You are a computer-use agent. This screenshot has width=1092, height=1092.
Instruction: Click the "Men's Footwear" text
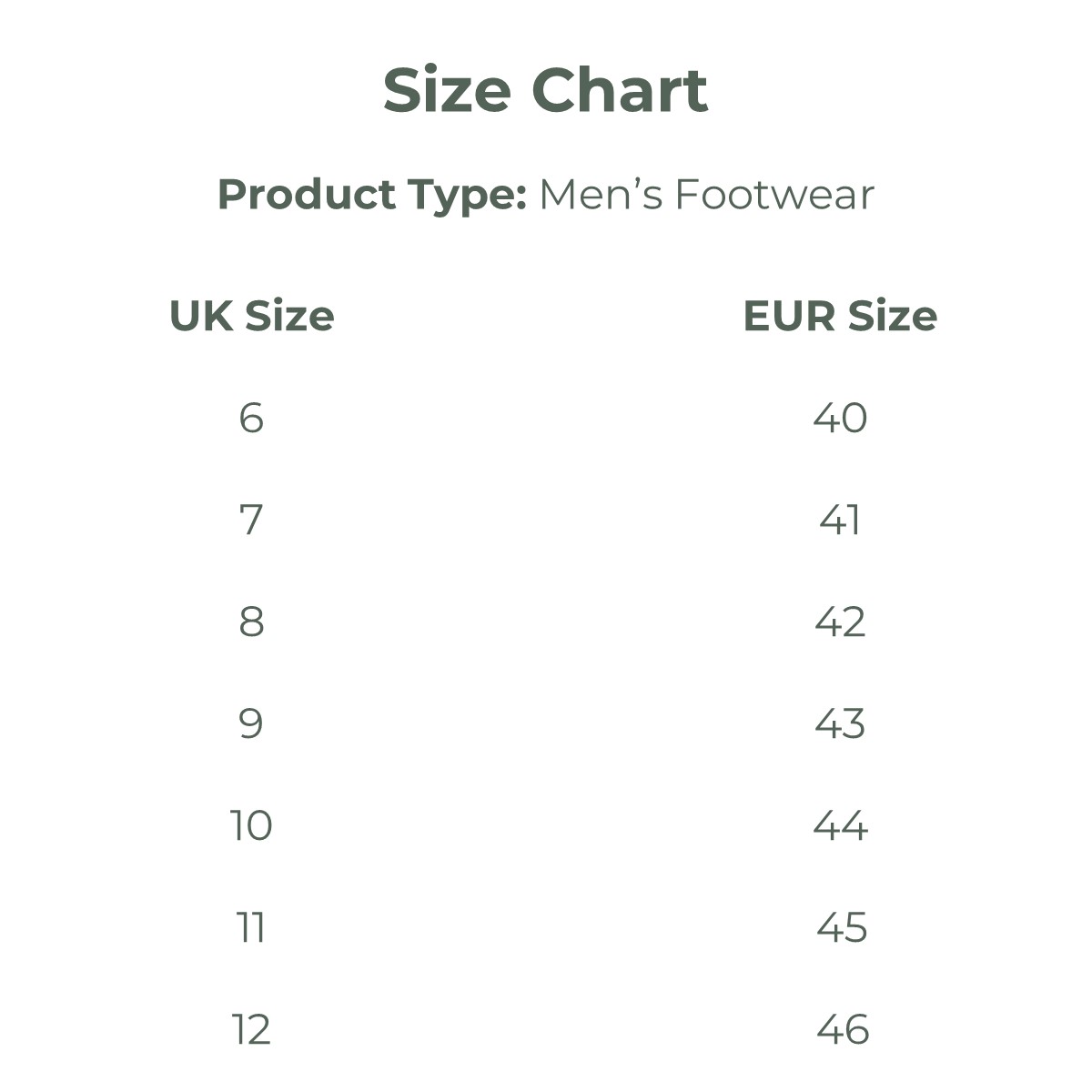(x=706, y=195)
